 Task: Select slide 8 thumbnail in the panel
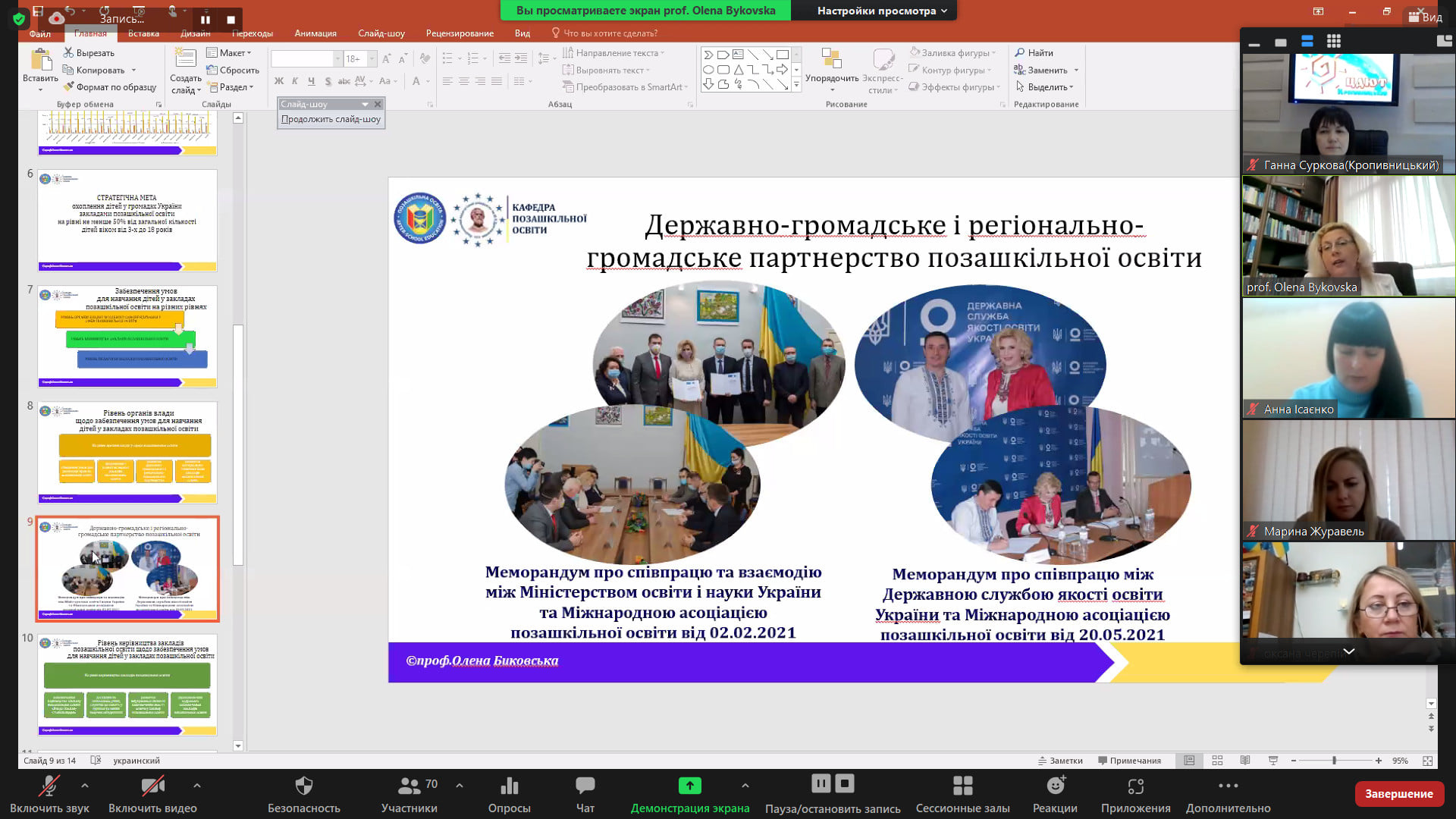(127, 453)
